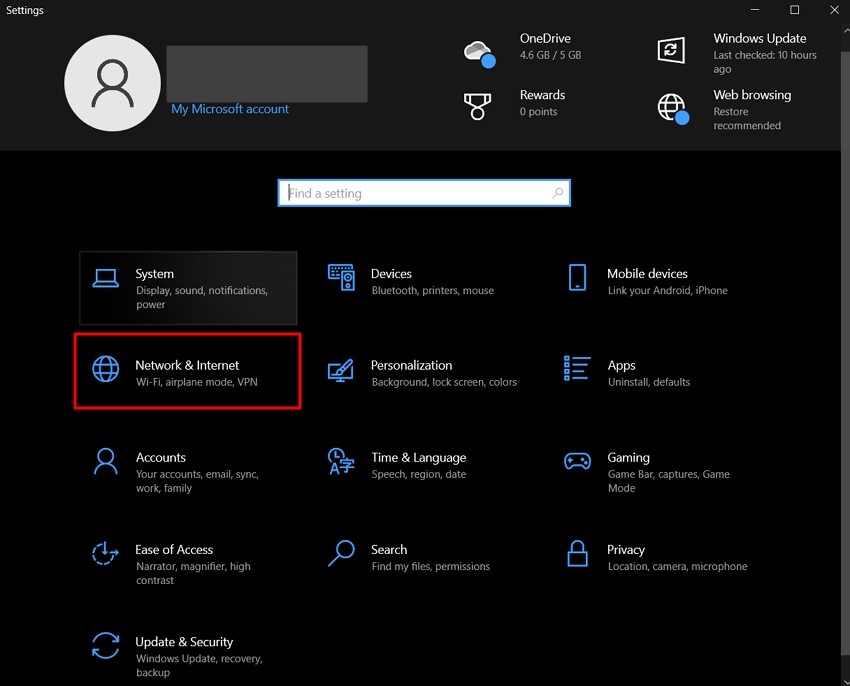Click the user profile avatar picture
Screen dimensions: 850x686
point(112,83)
